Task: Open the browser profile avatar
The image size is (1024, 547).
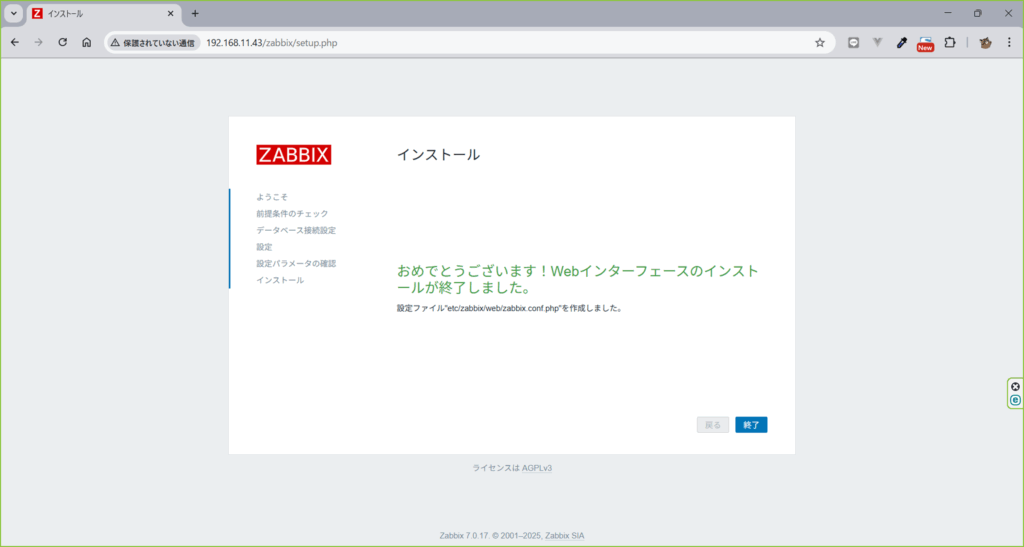Action: [985, 42]
